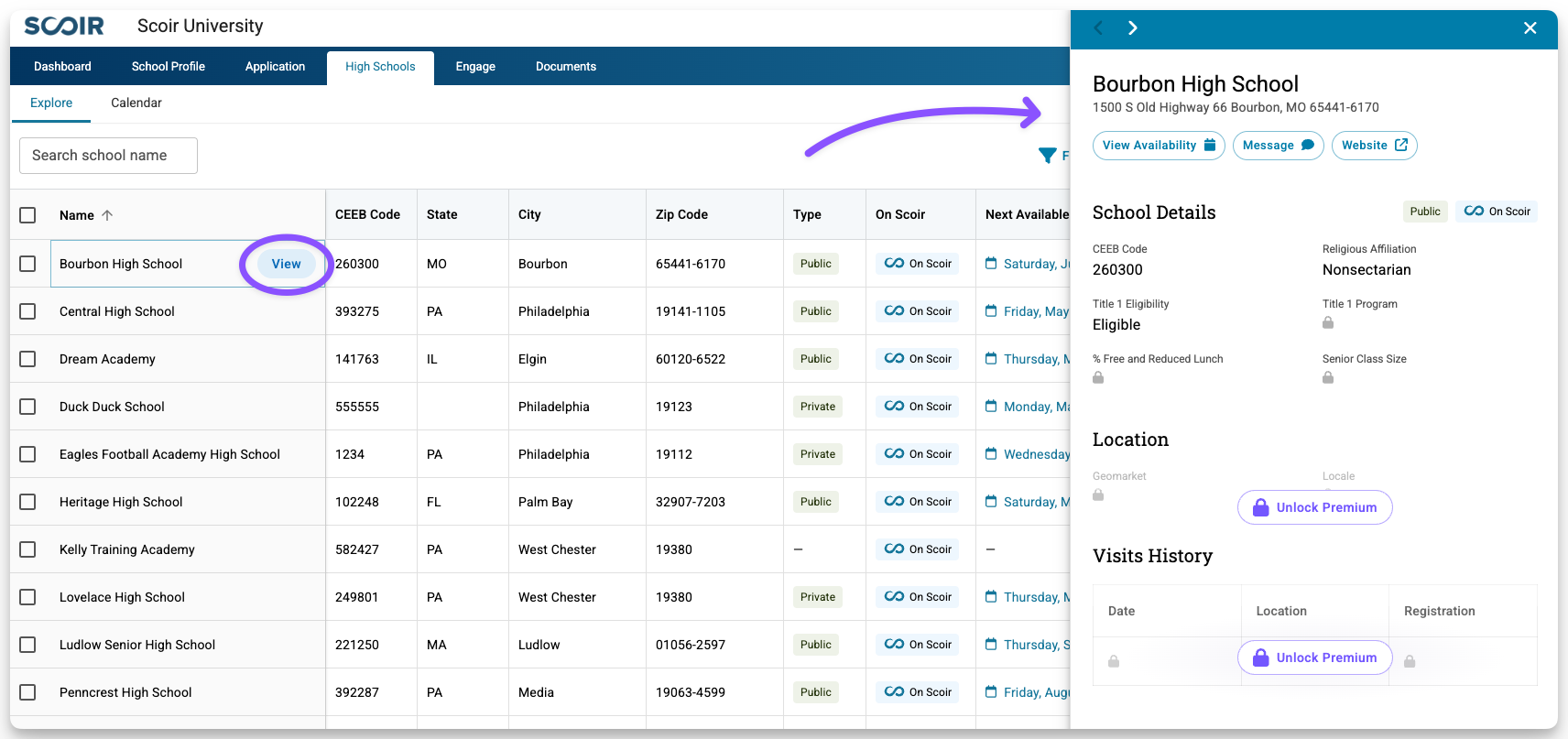This screenshot has width=1568, height=739.
Task: Click Unlock Premium in Visits History
Action: pyautogui.click(x=1314, y=657)
